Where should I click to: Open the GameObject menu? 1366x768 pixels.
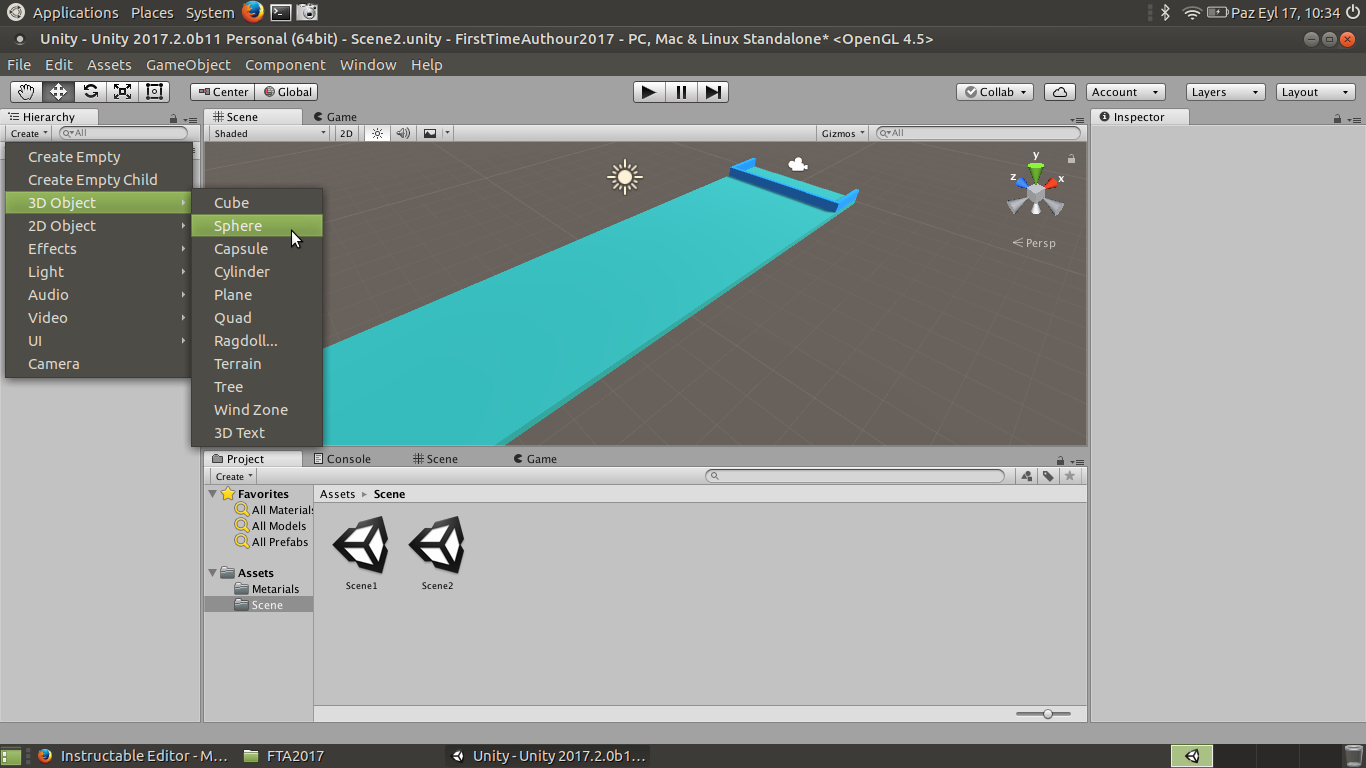(188, 65)
